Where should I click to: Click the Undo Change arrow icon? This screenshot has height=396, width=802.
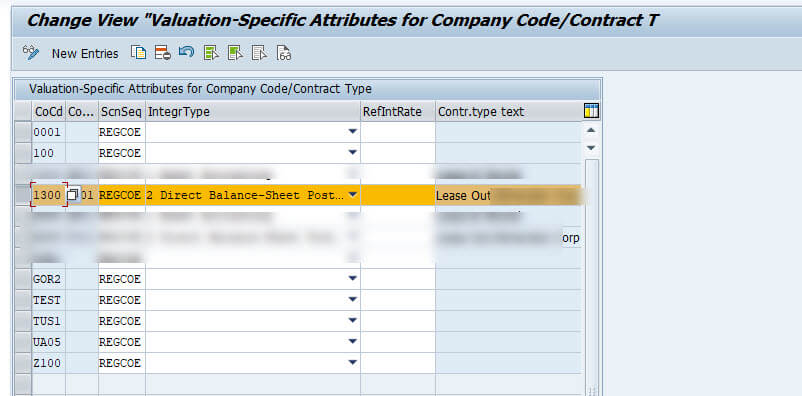[x=186, y=52]
